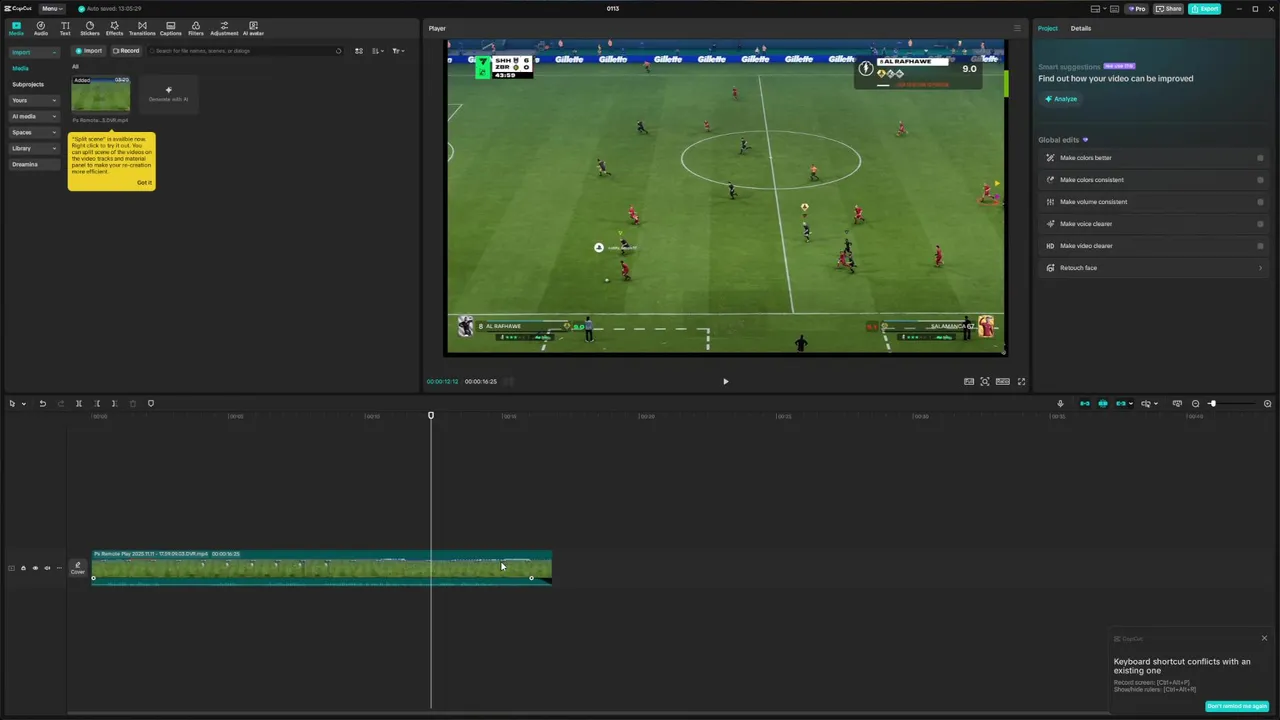Select Media in the sidebar

point(20,68)
